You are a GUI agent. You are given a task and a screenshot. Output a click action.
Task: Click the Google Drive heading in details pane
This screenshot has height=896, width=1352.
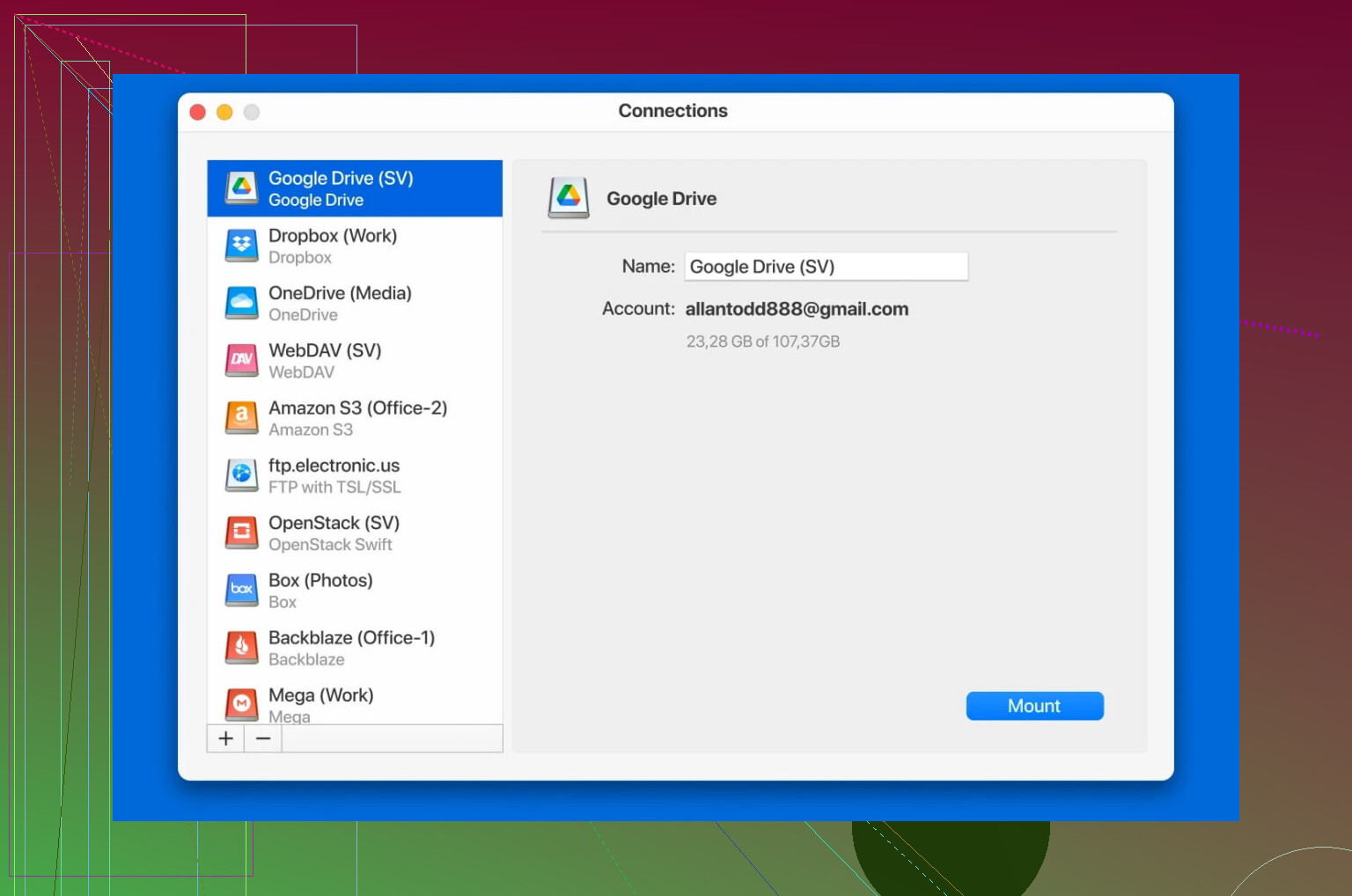click(x=661, y=199)
